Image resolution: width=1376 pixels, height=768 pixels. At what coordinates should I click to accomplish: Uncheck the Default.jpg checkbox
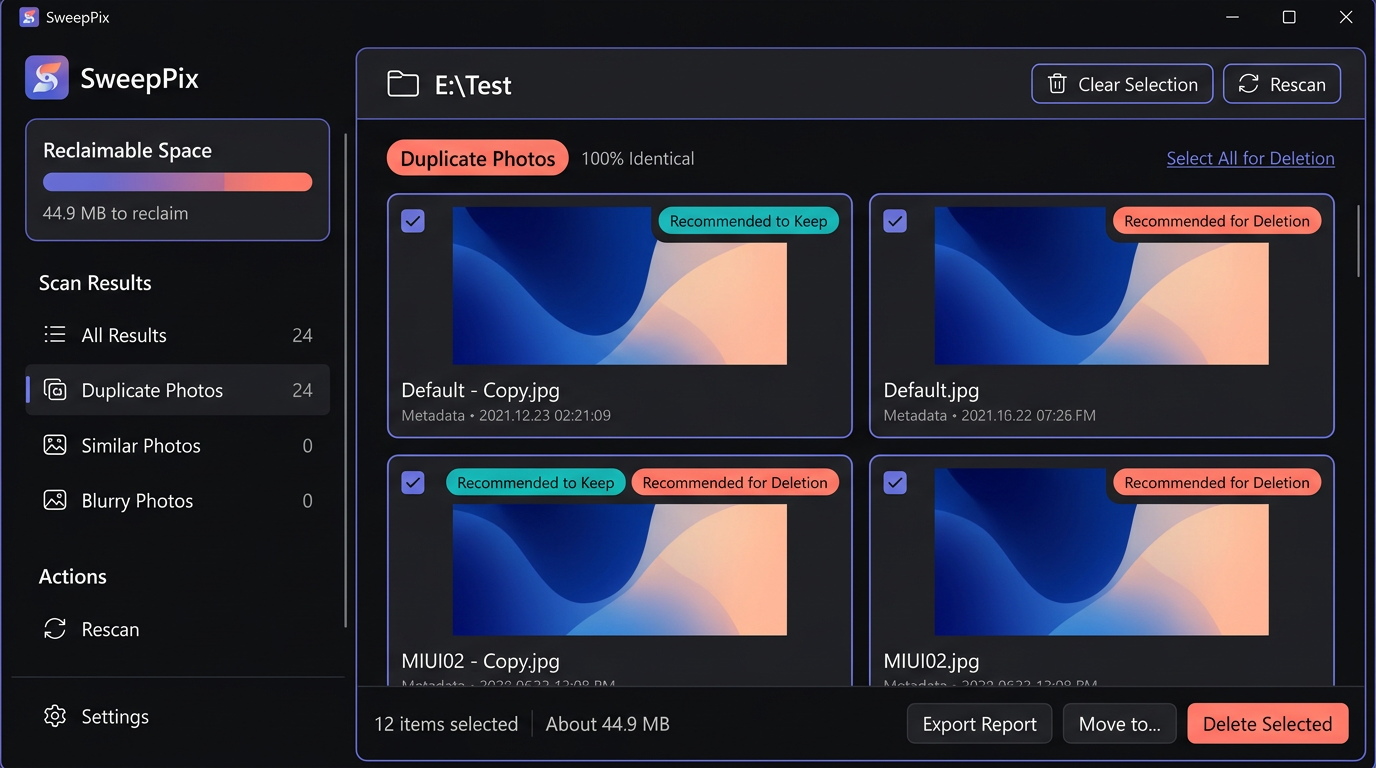pos(895,221)
